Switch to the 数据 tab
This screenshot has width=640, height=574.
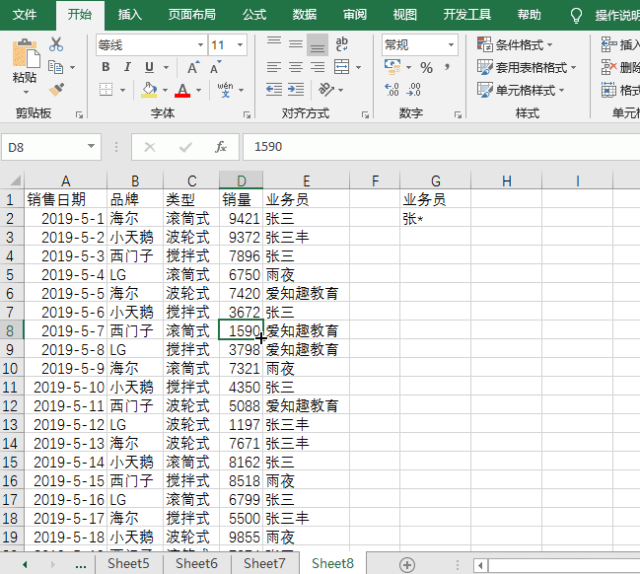pyautogui.click(x=304, y=15)
